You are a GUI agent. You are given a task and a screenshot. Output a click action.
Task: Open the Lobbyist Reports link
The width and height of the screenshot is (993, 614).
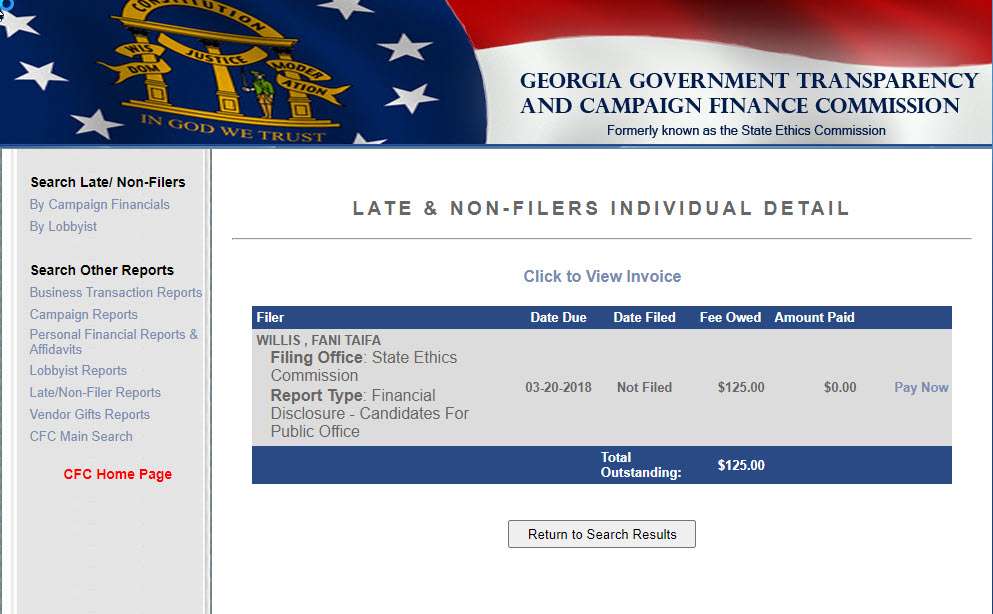78,371
